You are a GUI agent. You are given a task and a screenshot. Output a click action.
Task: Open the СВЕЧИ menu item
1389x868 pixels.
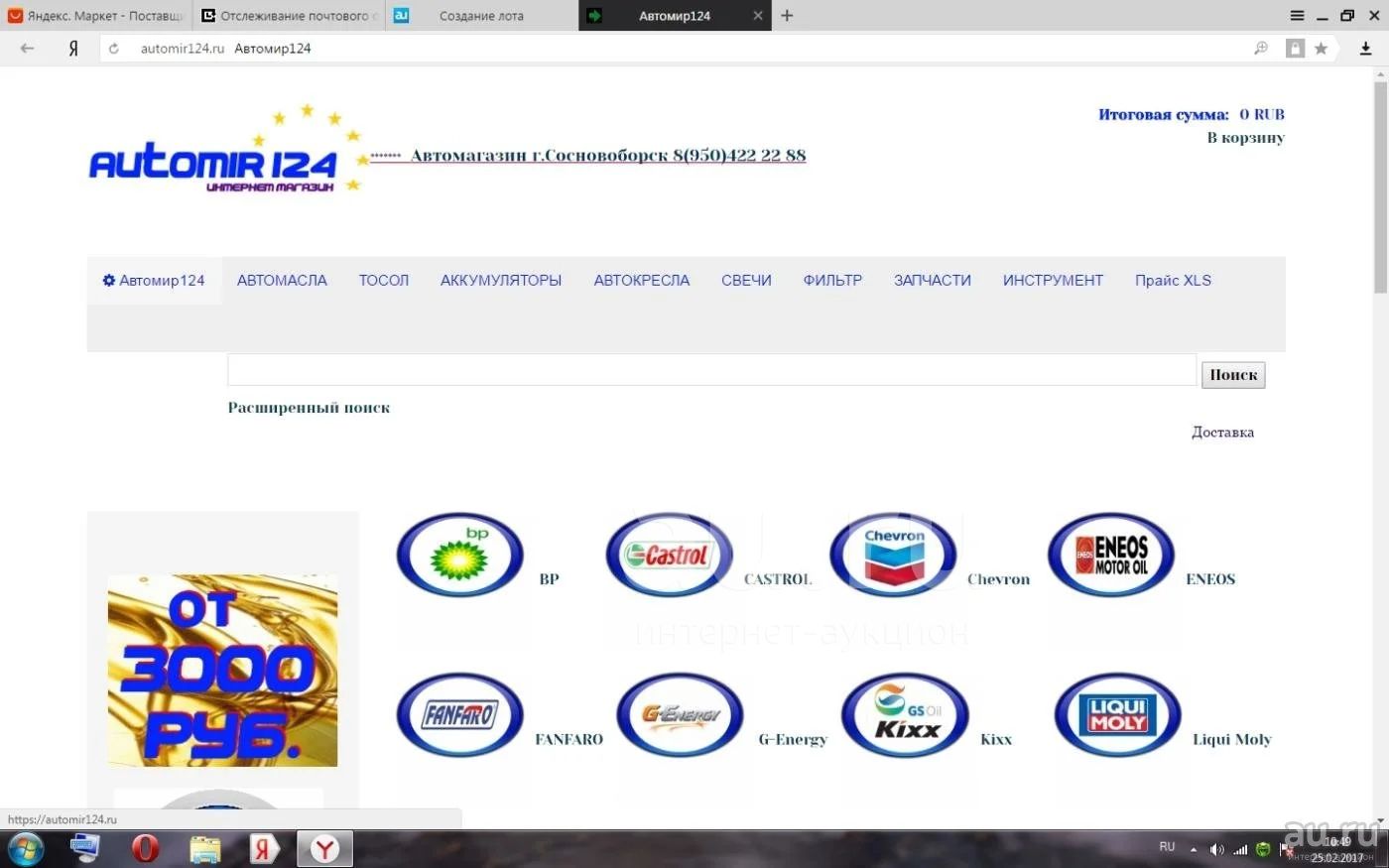point(746,280)
